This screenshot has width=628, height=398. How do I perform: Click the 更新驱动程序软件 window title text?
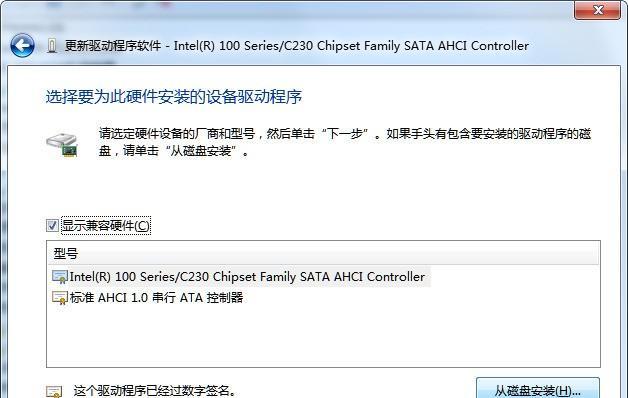click(x=113, y=46)
